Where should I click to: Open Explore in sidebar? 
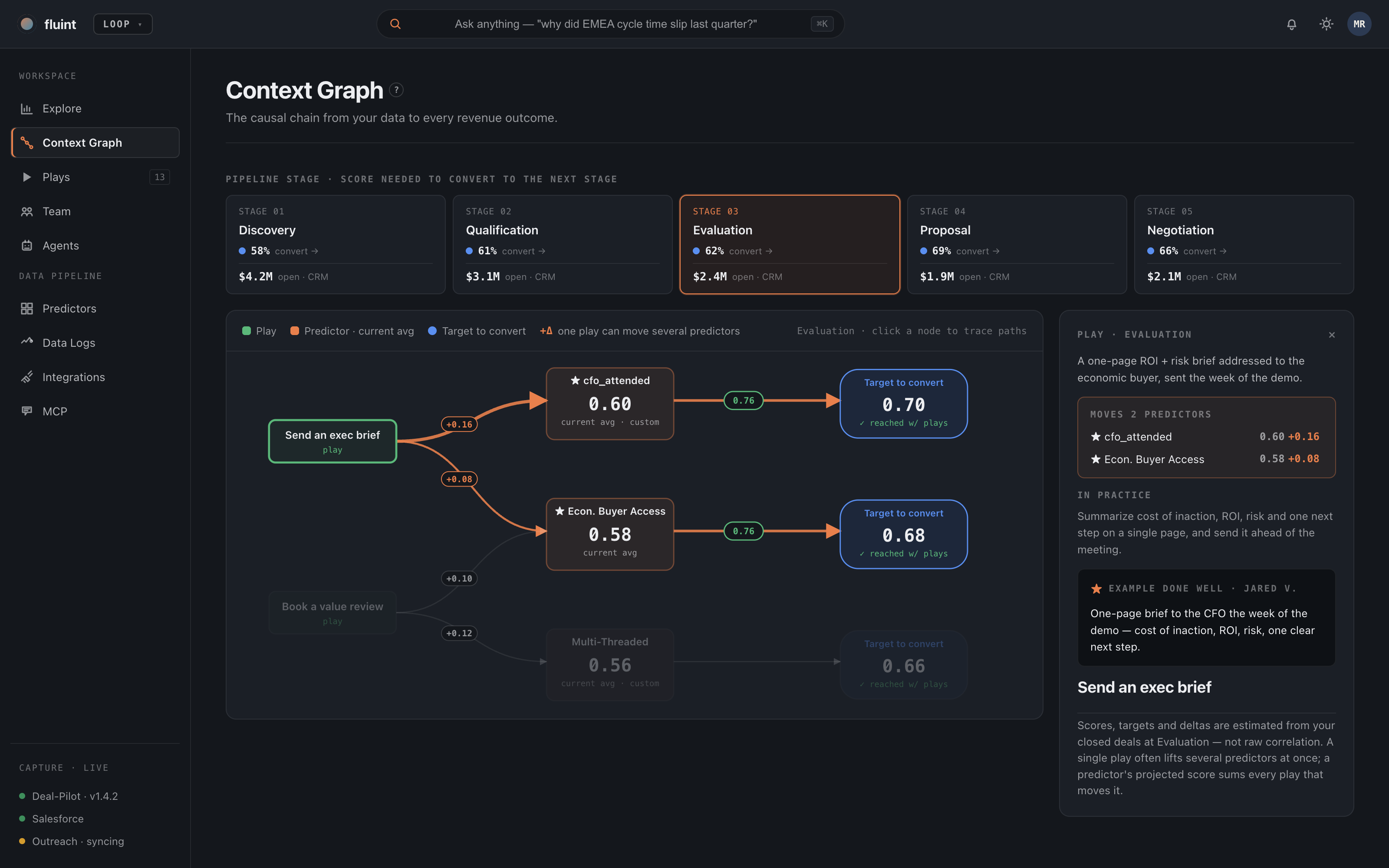click(95, 108)
